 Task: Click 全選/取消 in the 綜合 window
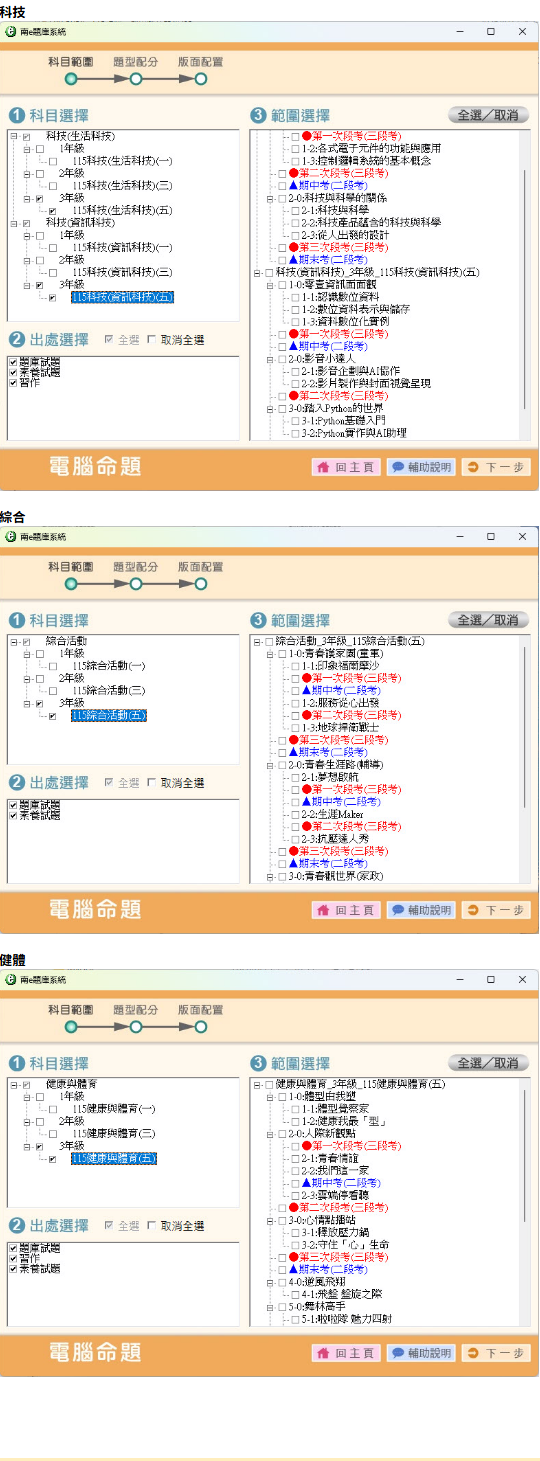click(488, 620)
